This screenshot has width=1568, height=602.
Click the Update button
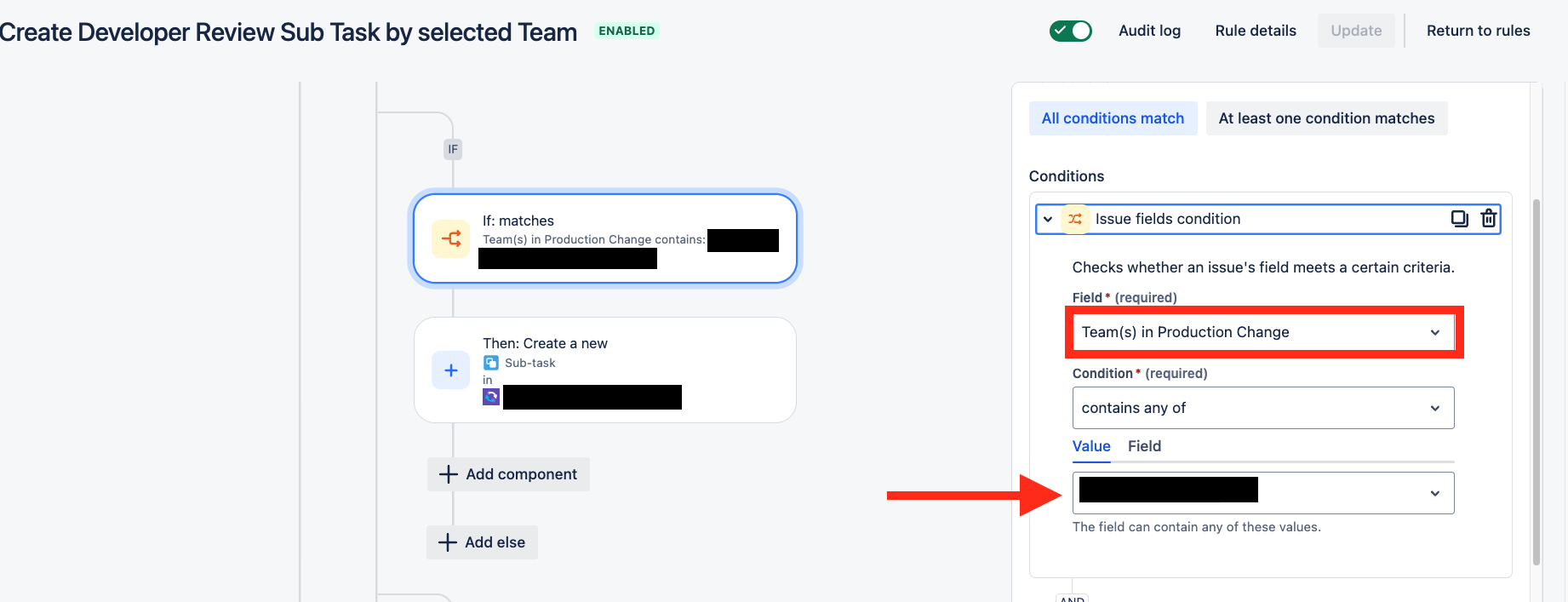point(1357,31)
